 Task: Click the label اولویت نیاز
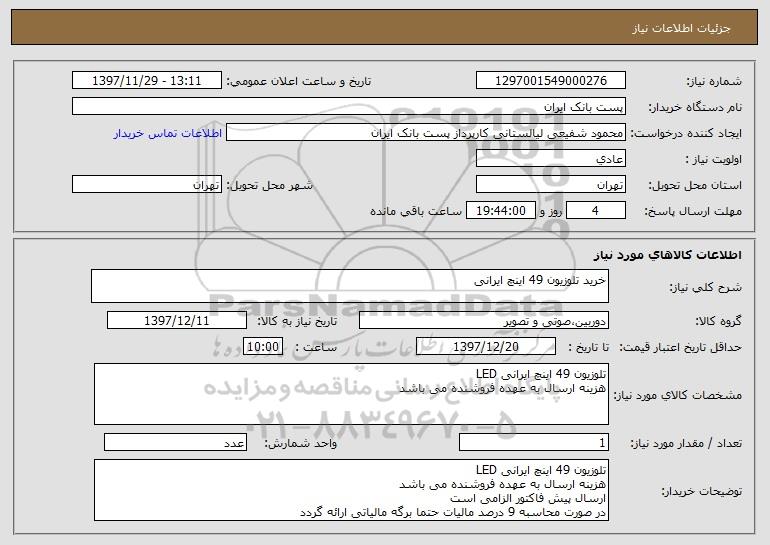714,159
